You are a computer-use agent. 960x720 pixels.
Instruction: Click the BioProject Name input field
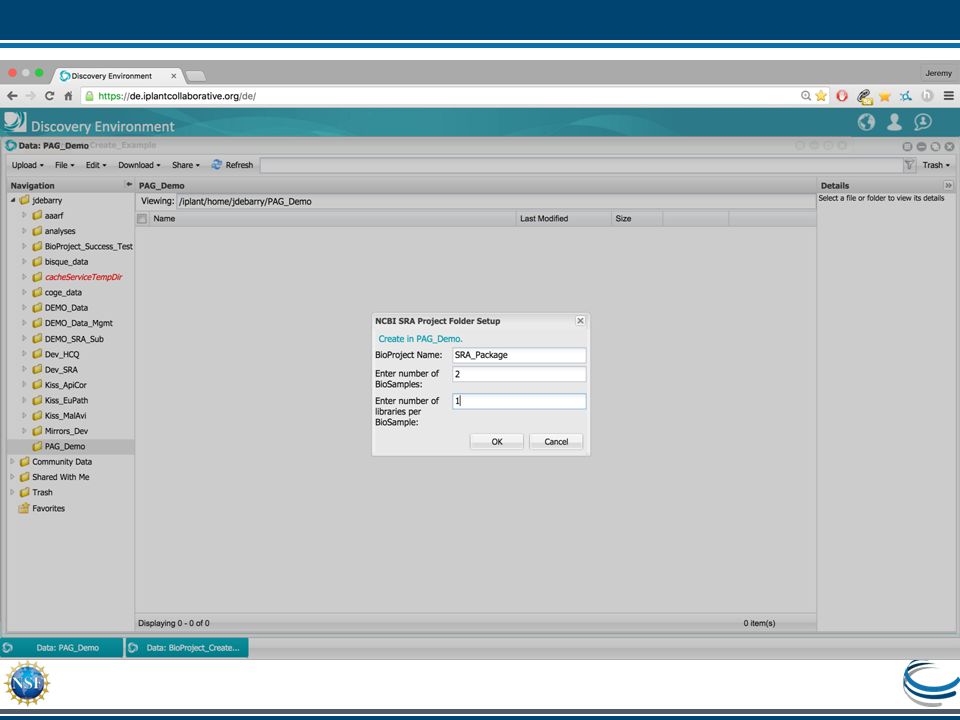point(519,355)
